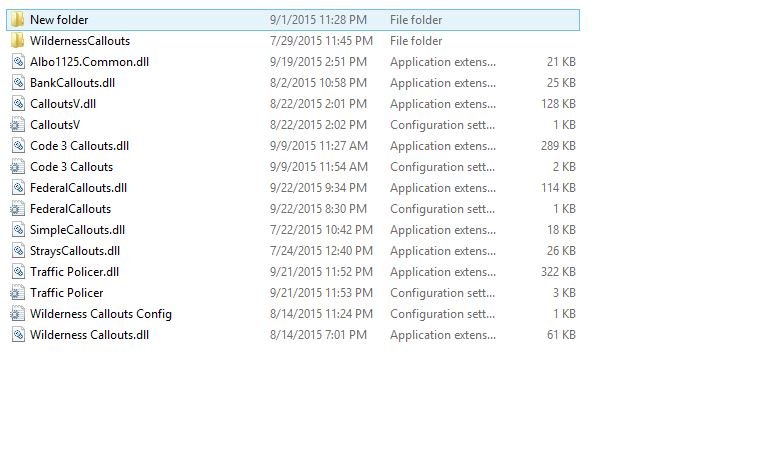
Task: Click the New folder folder icon
Action: tap(18, 20)
